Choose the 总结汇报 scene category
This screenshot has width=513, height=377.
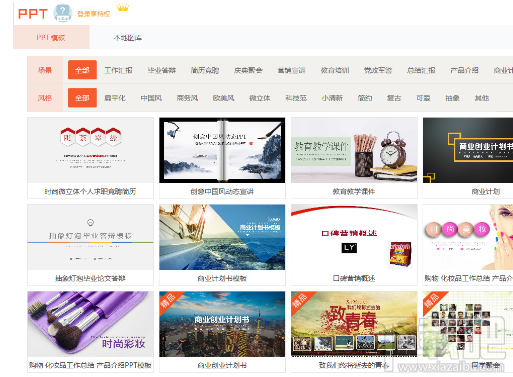[421, 70]
